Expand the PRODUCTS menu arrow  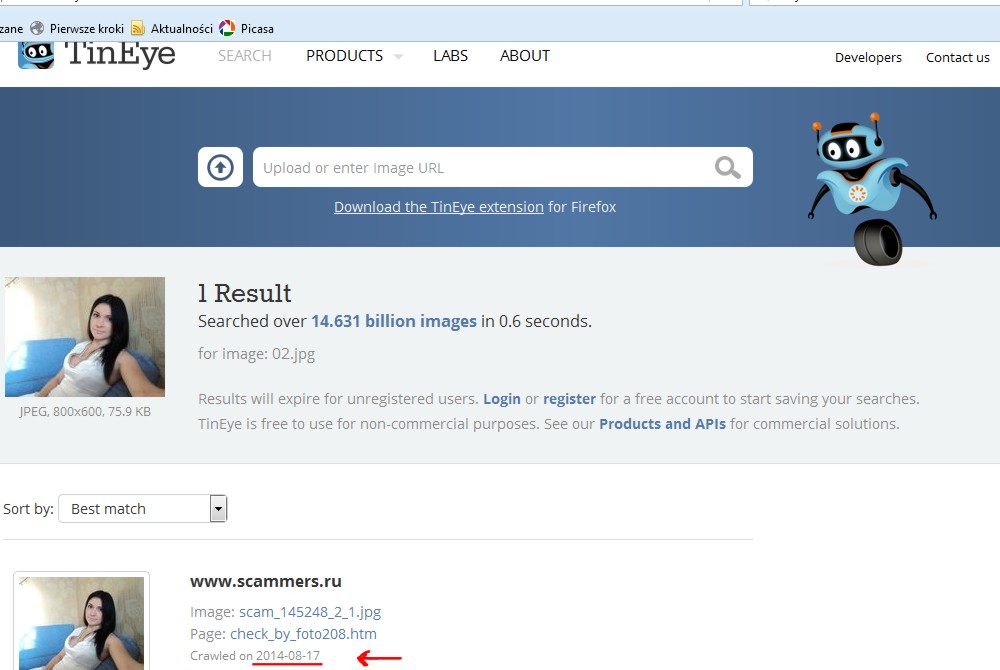[x=398, y=57]
